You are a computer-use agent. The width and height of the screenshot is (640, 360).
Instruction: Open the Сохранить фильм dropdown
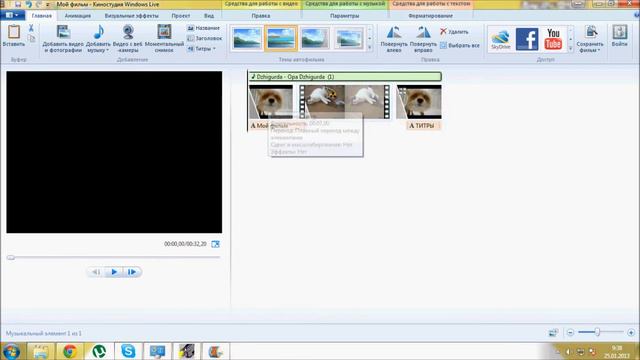pos(590,47)
